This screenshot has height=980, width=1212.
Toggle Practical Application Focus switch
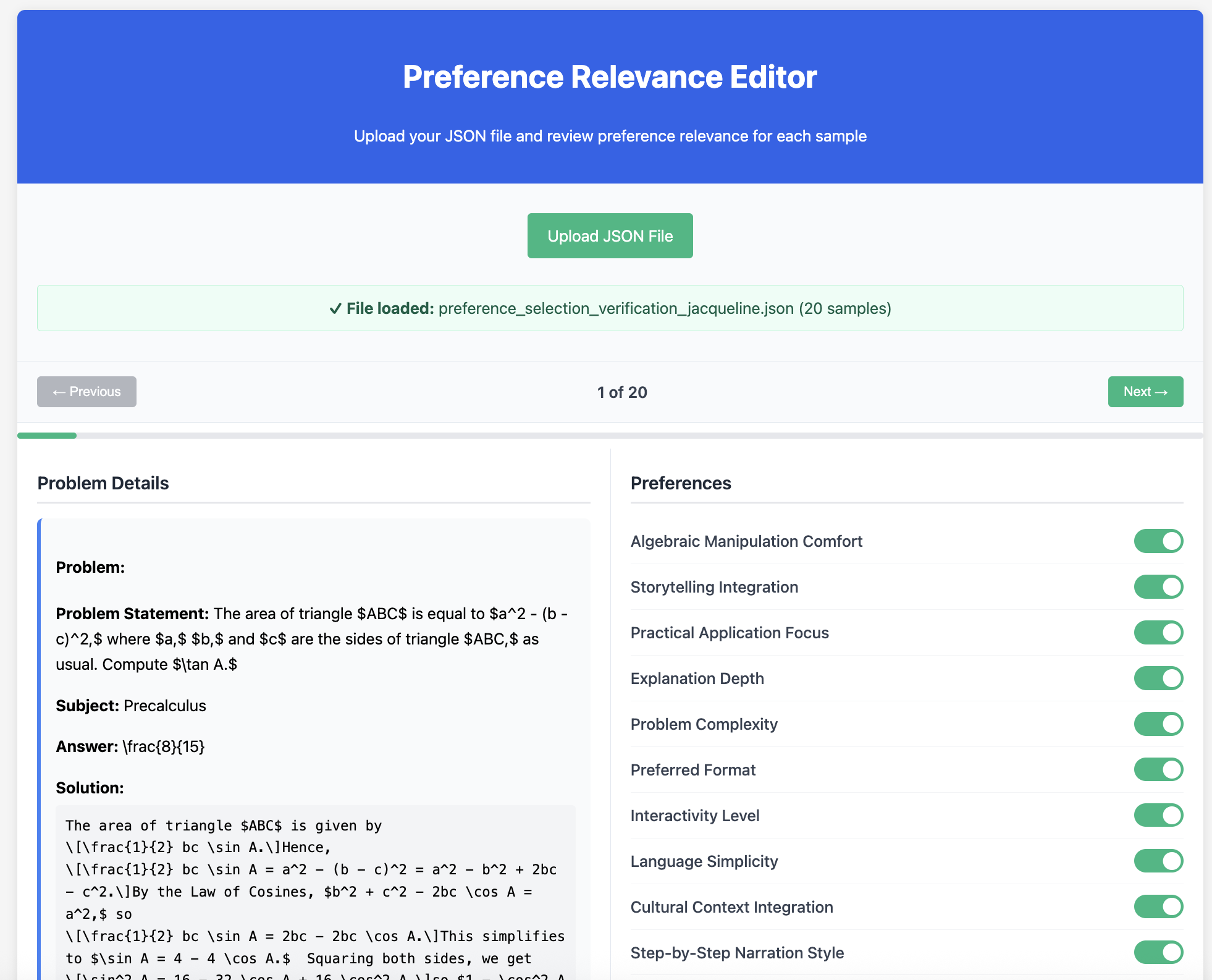click(x=1158, y=633)
